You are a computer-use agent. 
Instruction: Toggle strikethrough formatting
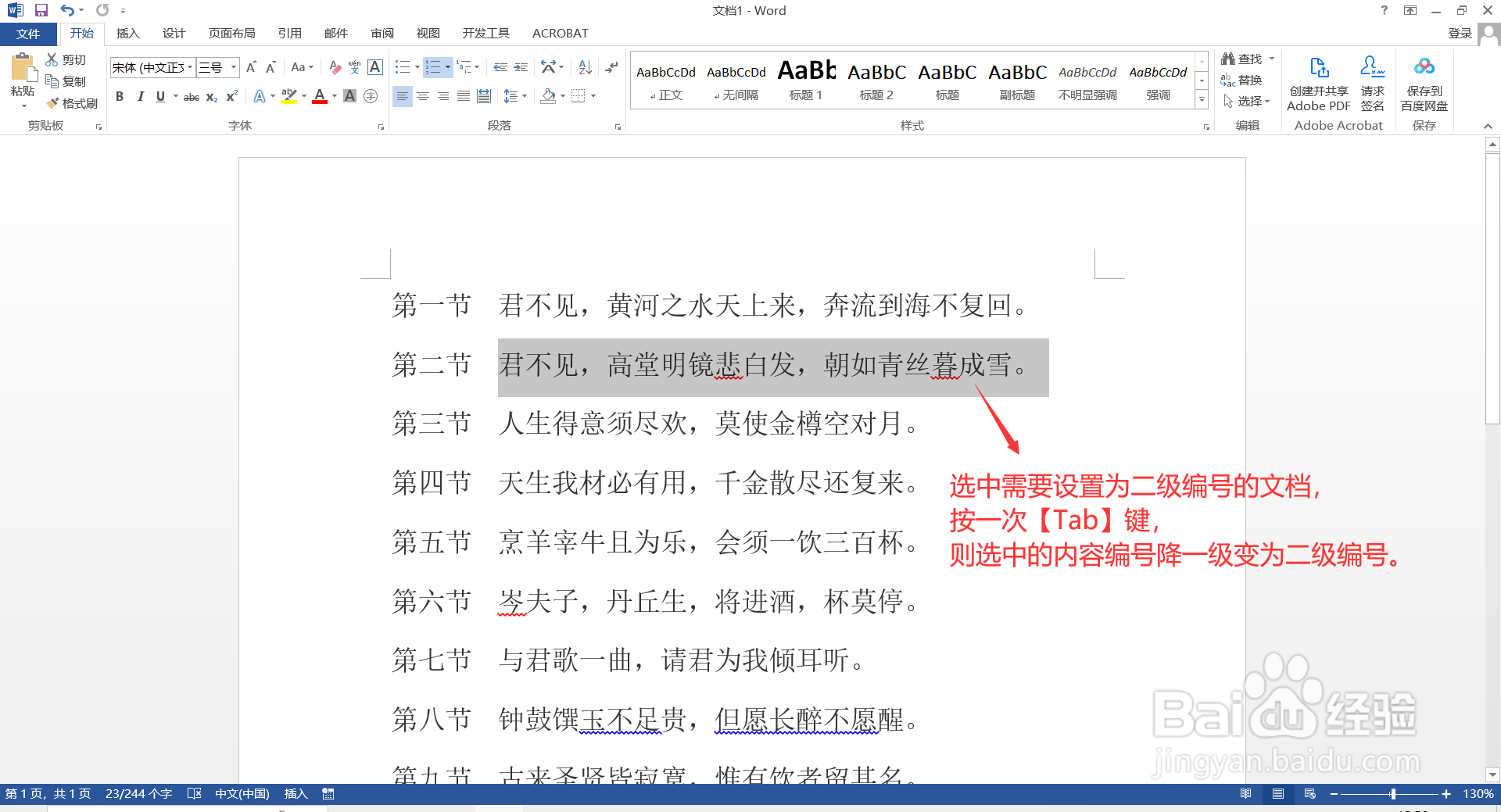(x=192, y=97)
